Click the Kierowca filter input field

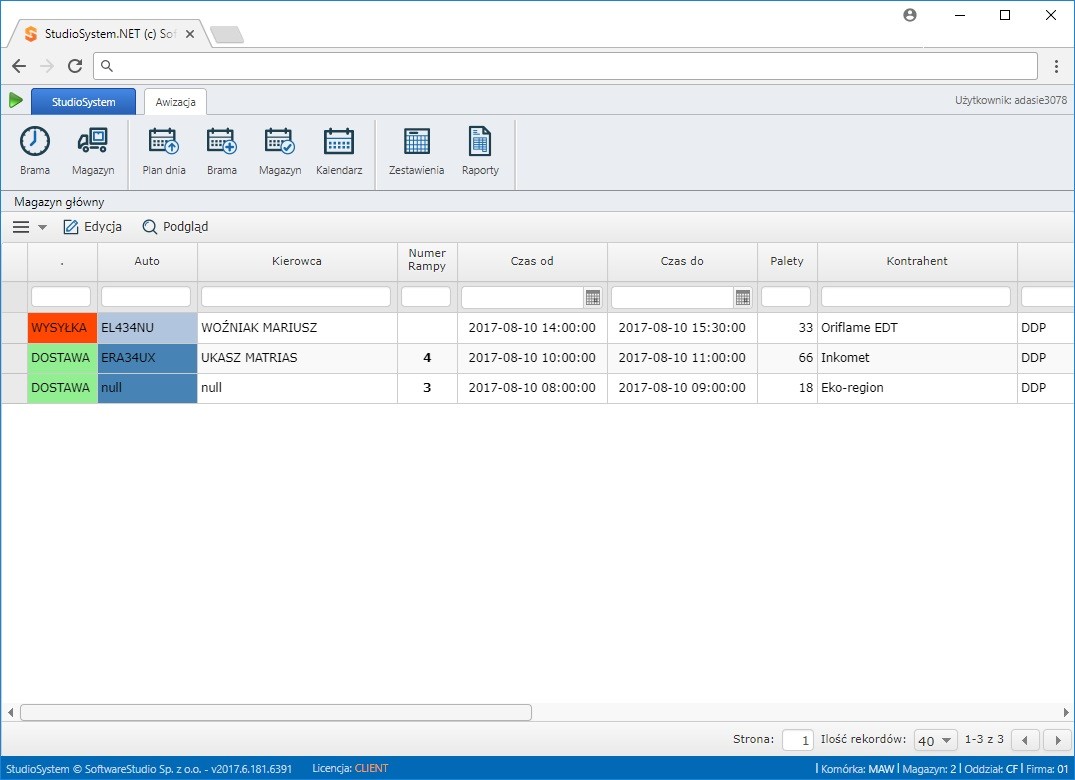[x=295, y=297]
